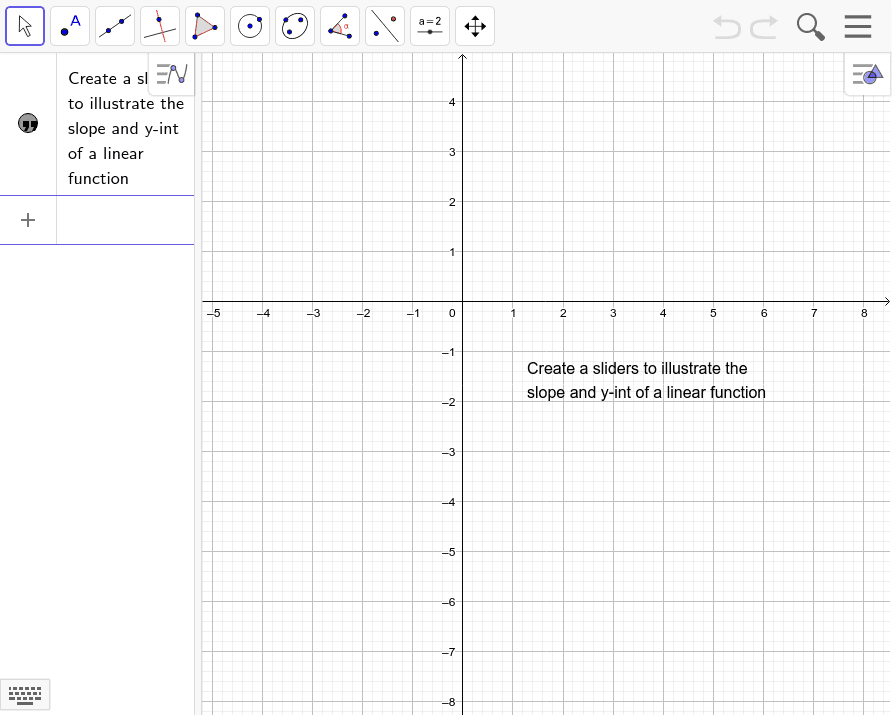Viewport: 892px width, 717px height.
Task: Open the Circle tools dropdown
Action: click(x=264, y=40)
